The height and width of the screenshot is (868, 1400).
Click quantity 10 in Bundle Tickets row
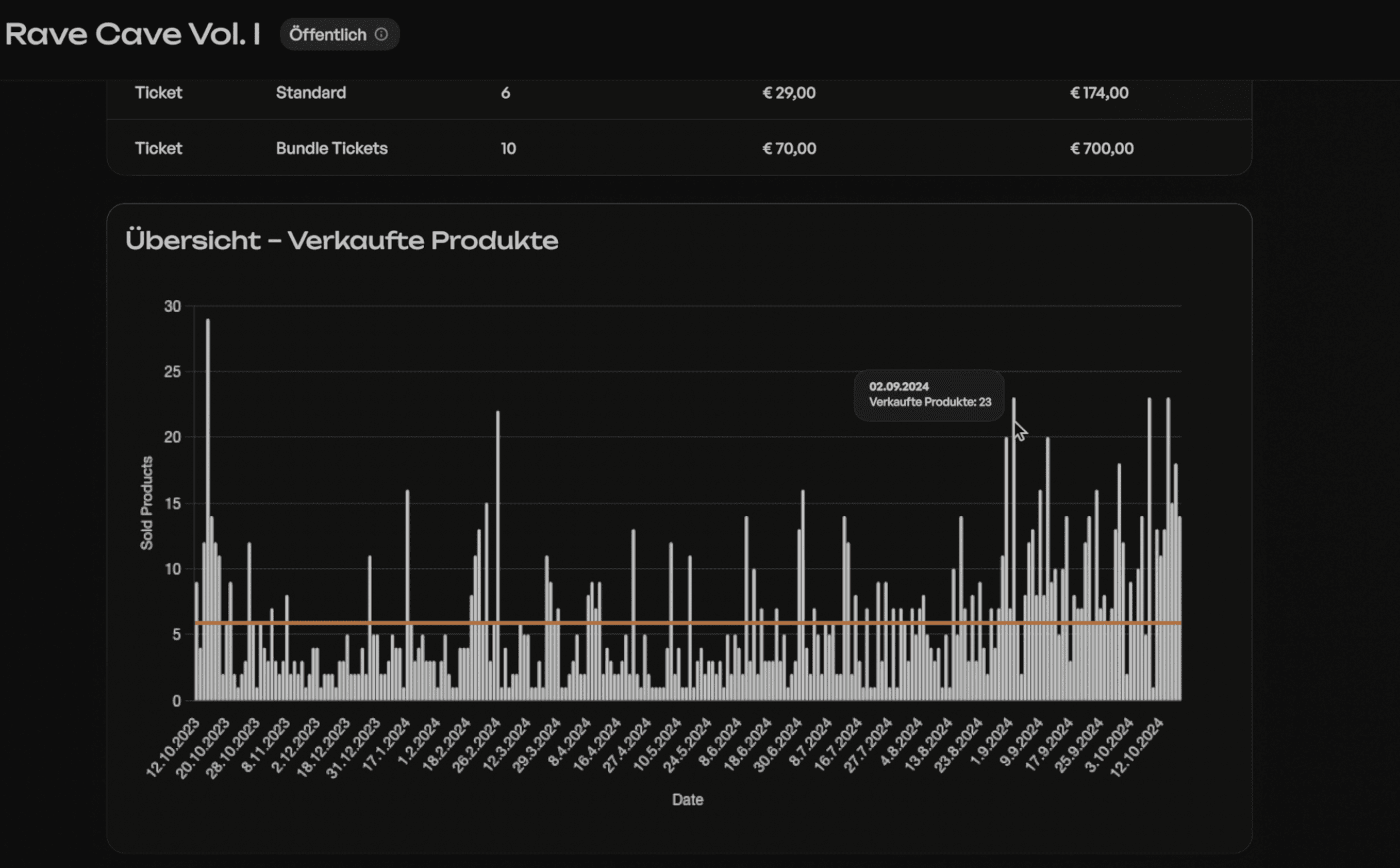point(508,148)
